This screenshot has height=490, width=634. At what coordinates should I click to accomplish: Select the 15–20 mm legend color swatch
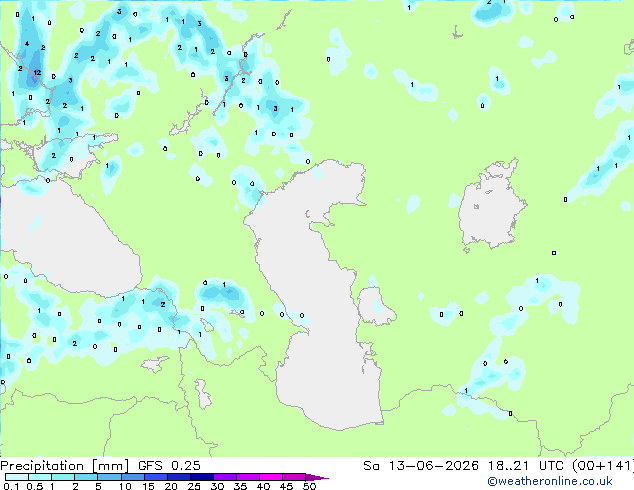[x=155, y=477]
